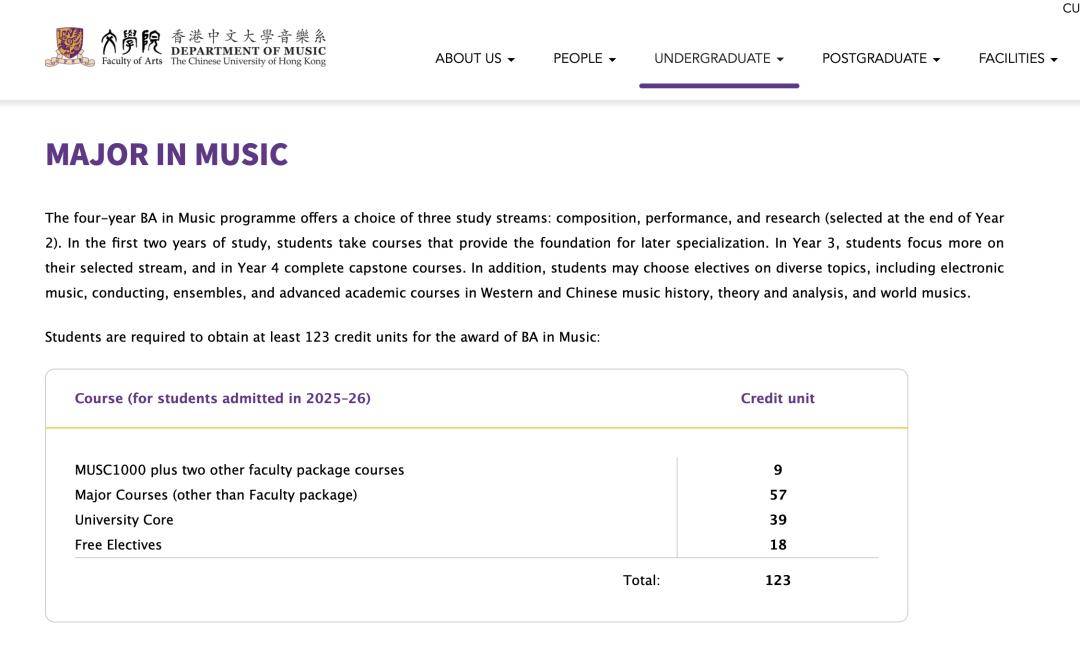
Task: Click the caret arrow beside ABOUT US
Action: point(511,60)
